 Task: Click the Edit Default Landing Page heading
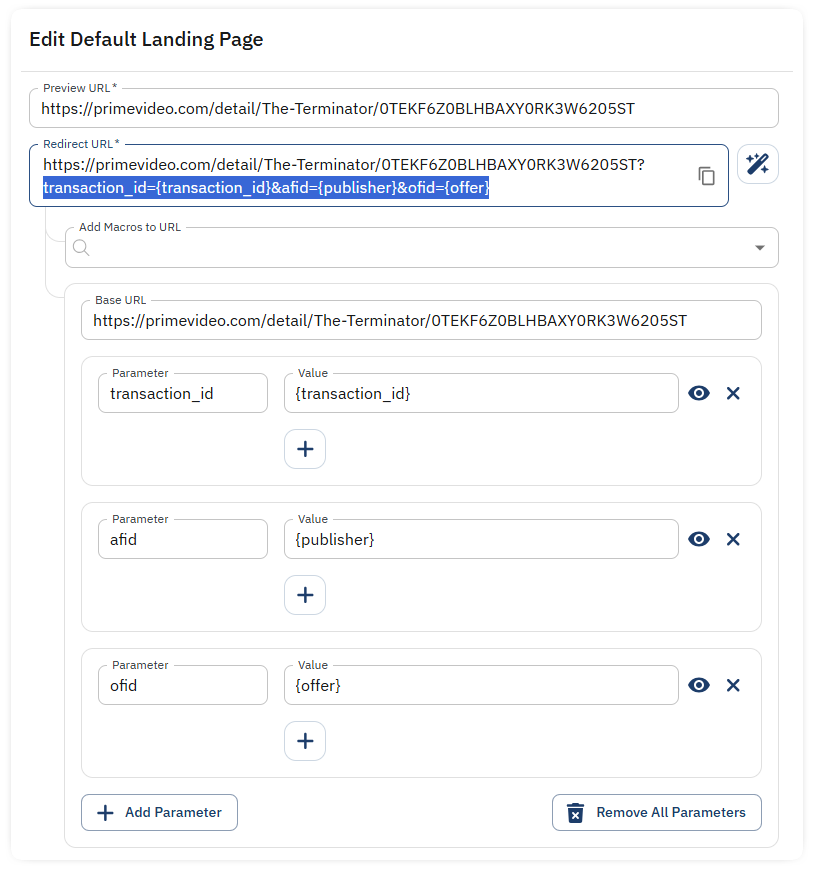pos(146,39)
